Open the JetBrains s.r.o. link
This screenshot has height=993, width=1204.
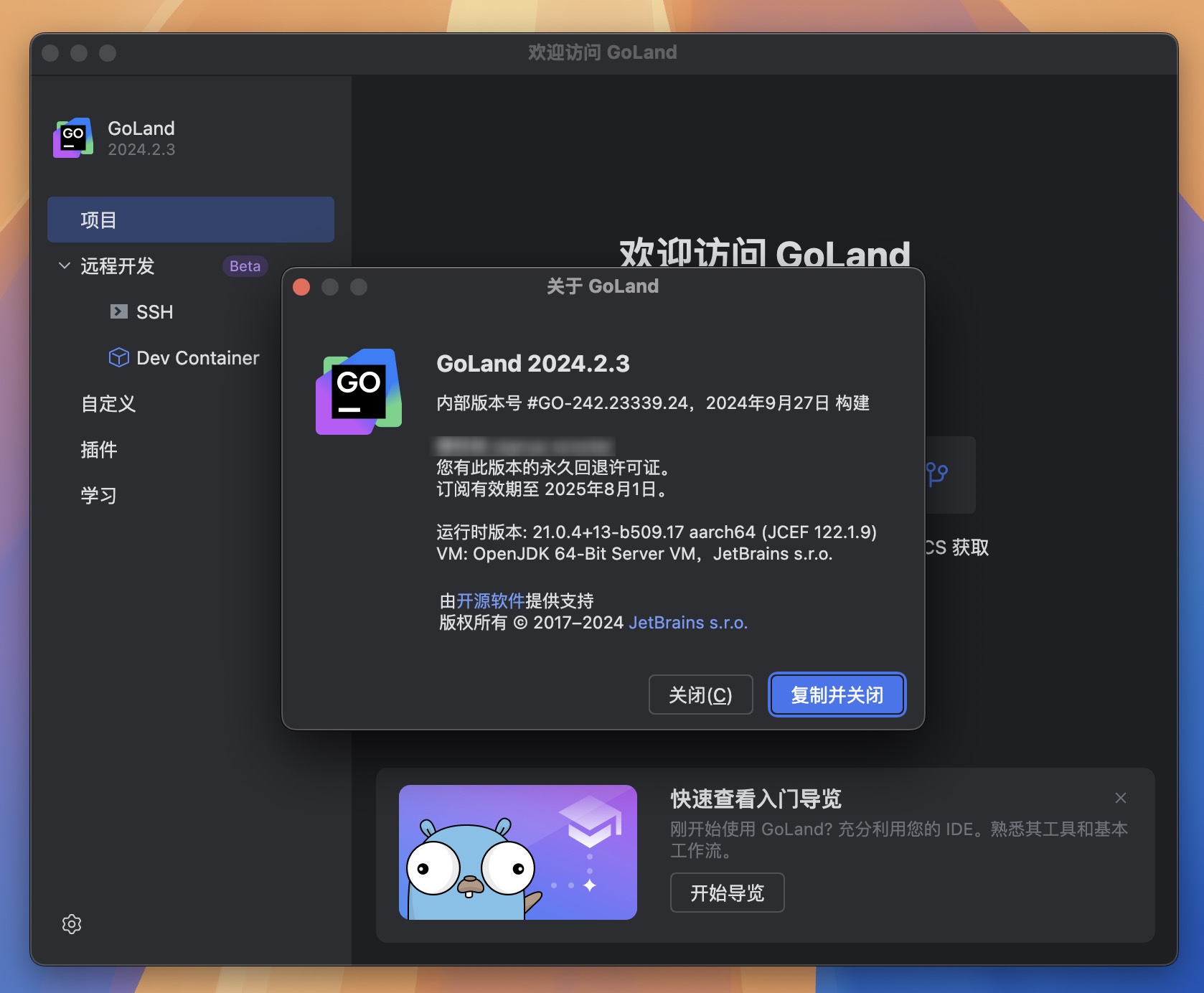(688, 623)
